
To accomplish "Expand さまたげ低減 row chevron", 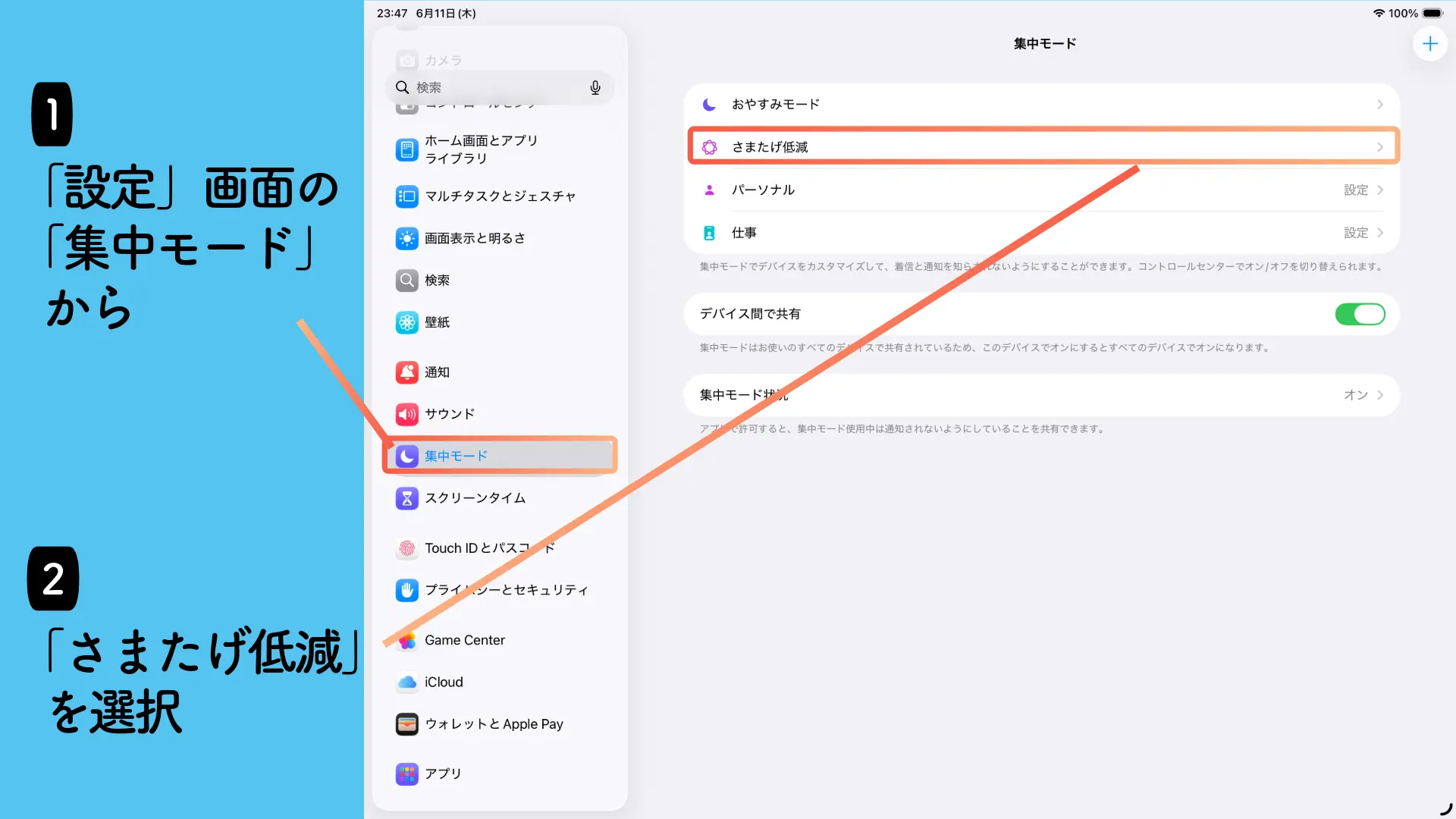I will 1380,147.
